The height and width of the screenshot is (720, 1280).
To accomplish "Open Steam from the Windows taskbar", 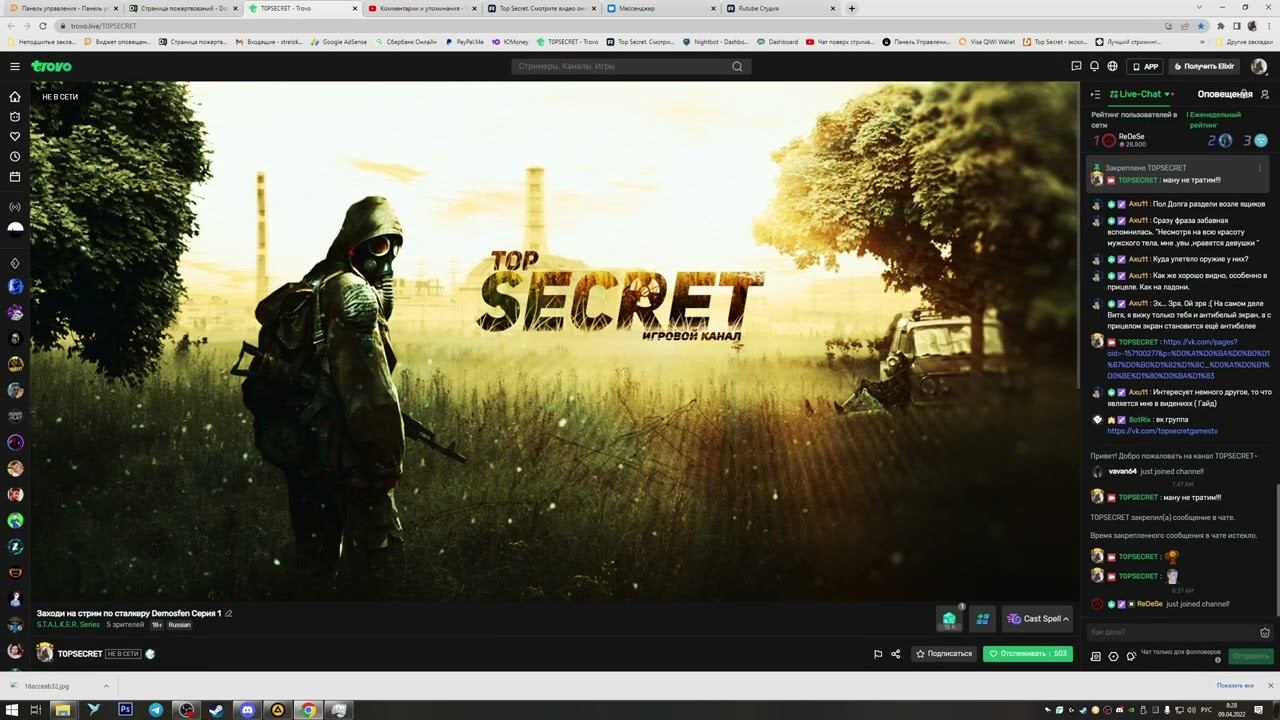I will coord(217,710).
